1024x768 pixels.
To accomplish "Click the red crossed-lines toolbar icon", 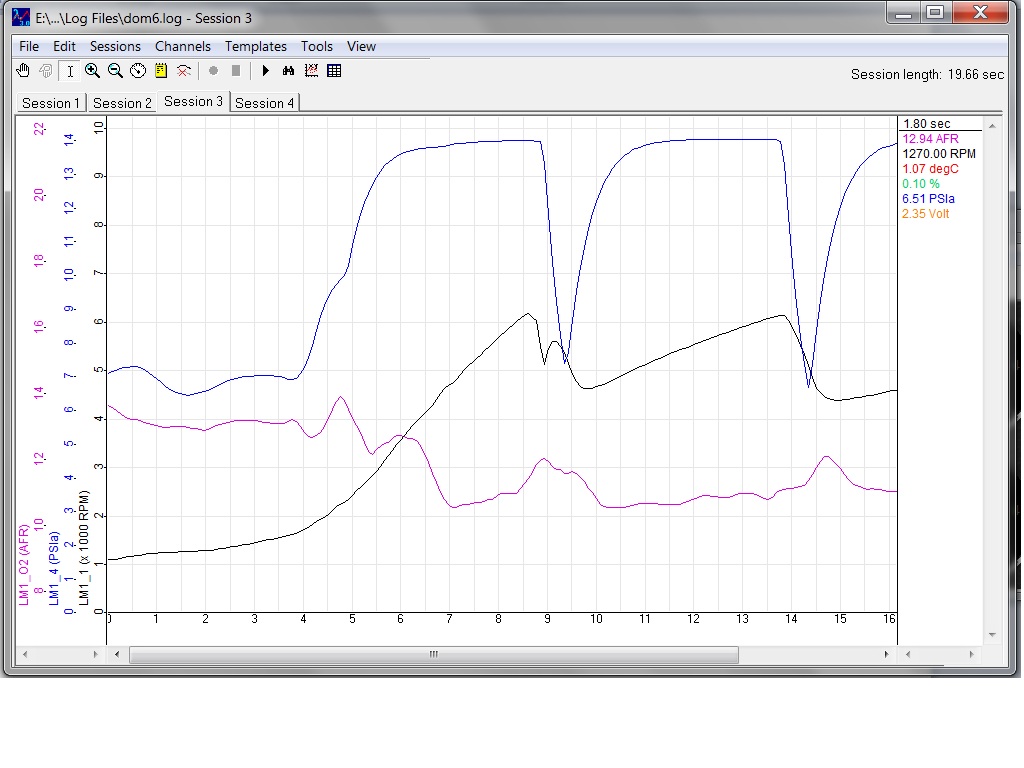I will (184, 71).
